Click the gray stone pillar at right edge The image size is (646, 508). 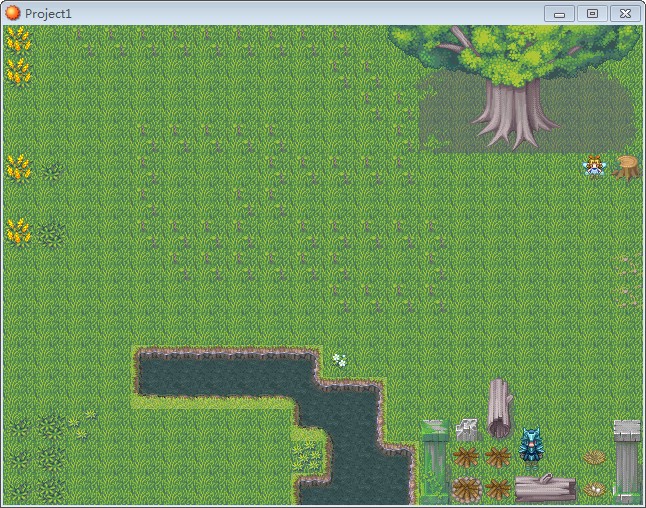(627, 461)
